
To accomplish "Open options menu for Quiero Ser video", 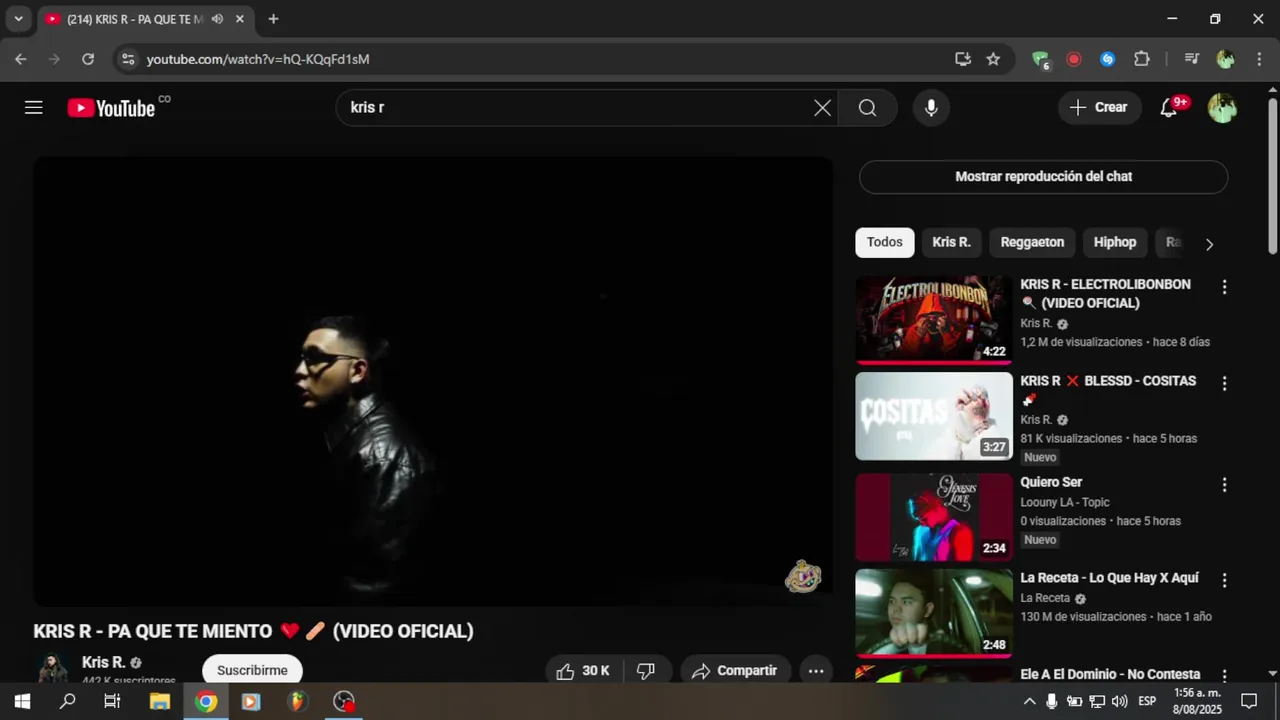I will click(x=1224, y=485).
